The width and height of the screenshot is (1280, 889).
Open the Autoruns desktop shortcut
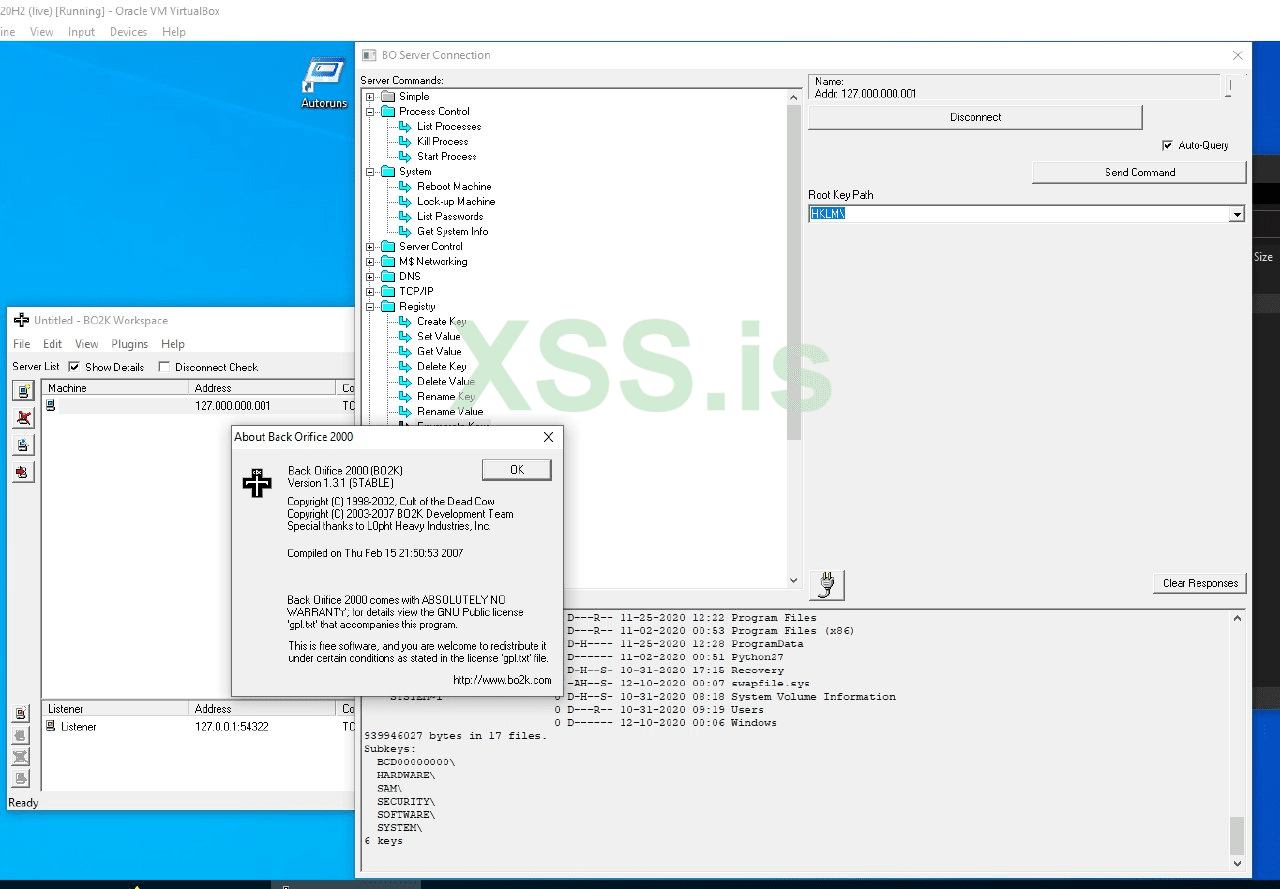point(324,82)
